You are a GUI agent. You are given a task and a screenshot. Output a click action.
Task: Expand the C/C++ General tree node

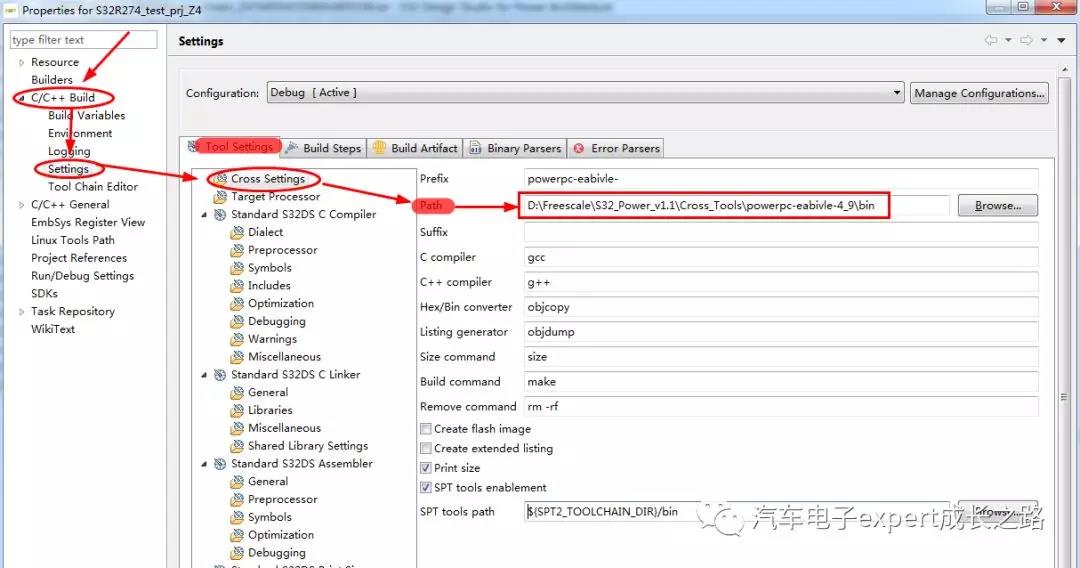(22, 205)
